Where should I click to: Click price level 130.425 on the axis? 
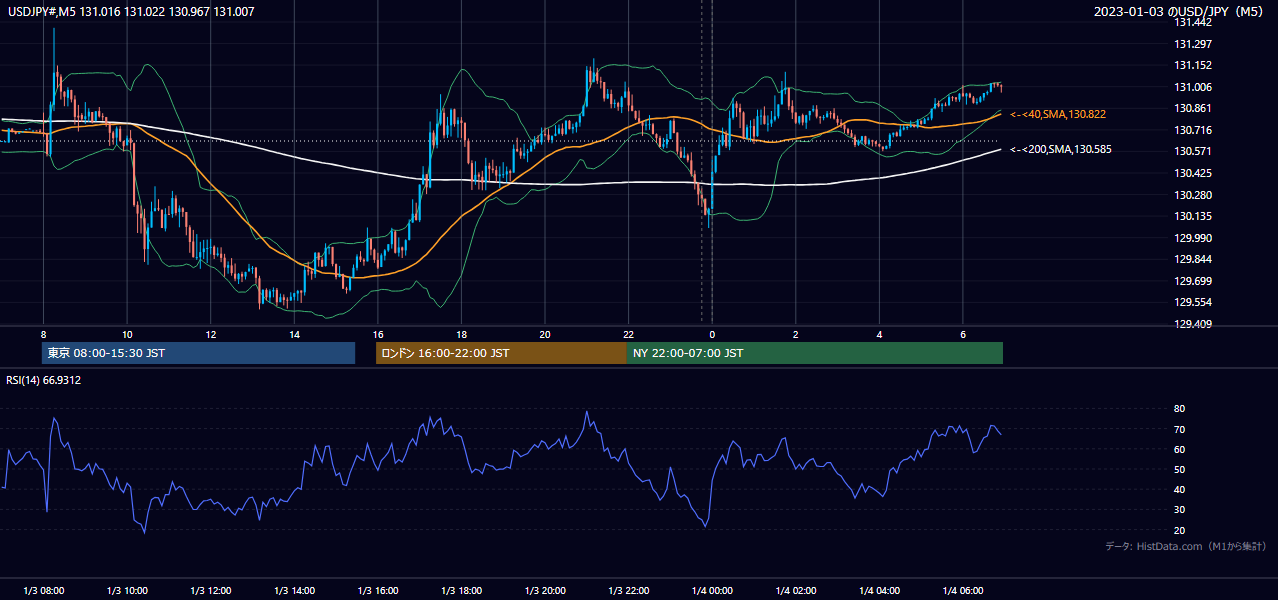(1194, 173)
